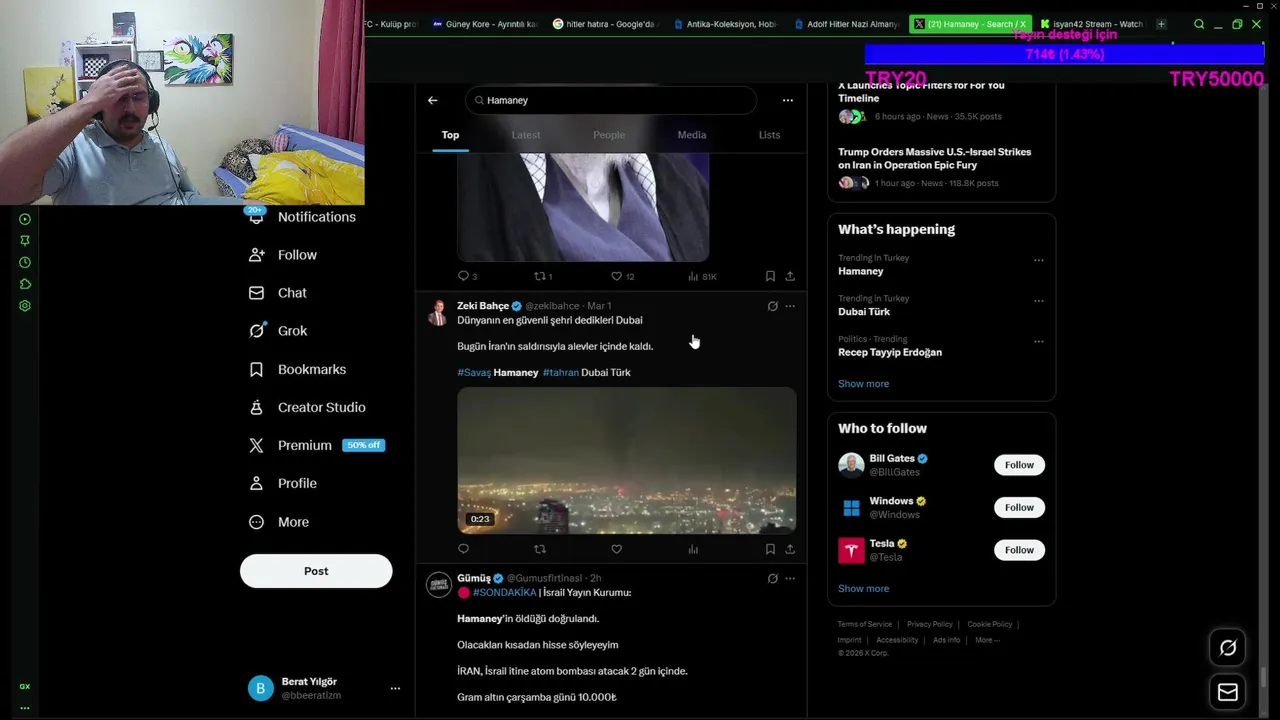Screen dimensions: 1280x720
Task: Repost the post with 1 repost
Action: tap(543, 276)
